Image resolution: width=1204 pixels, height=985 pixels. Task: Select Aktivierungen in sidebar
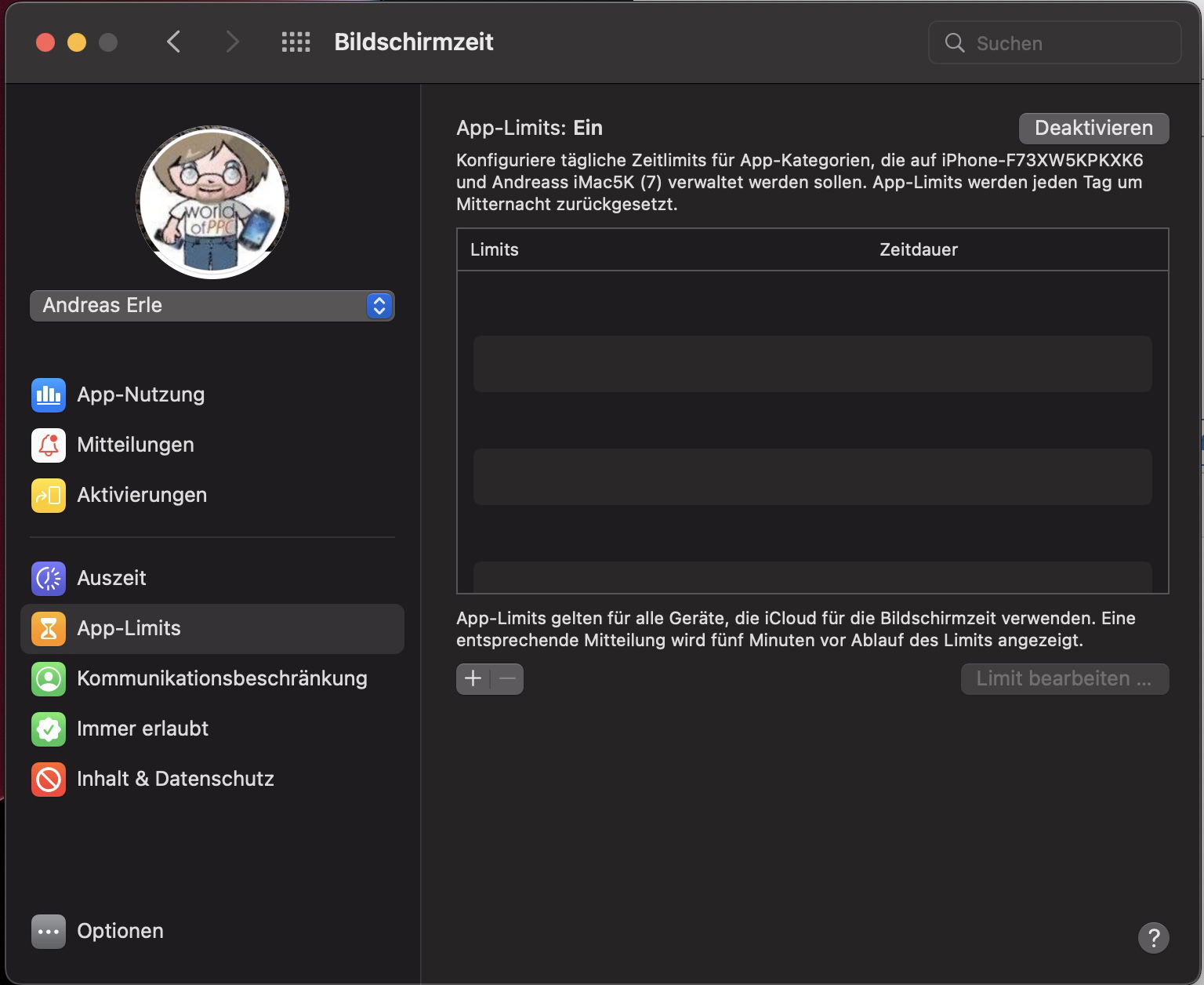coord(212,495)
